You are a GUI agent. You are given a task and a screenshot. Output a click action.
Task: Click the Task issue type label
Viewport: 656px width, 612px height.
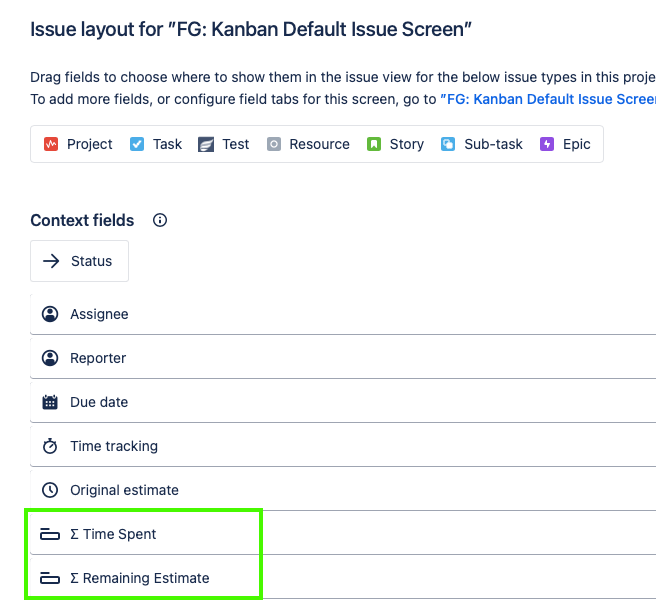point(167,144)
